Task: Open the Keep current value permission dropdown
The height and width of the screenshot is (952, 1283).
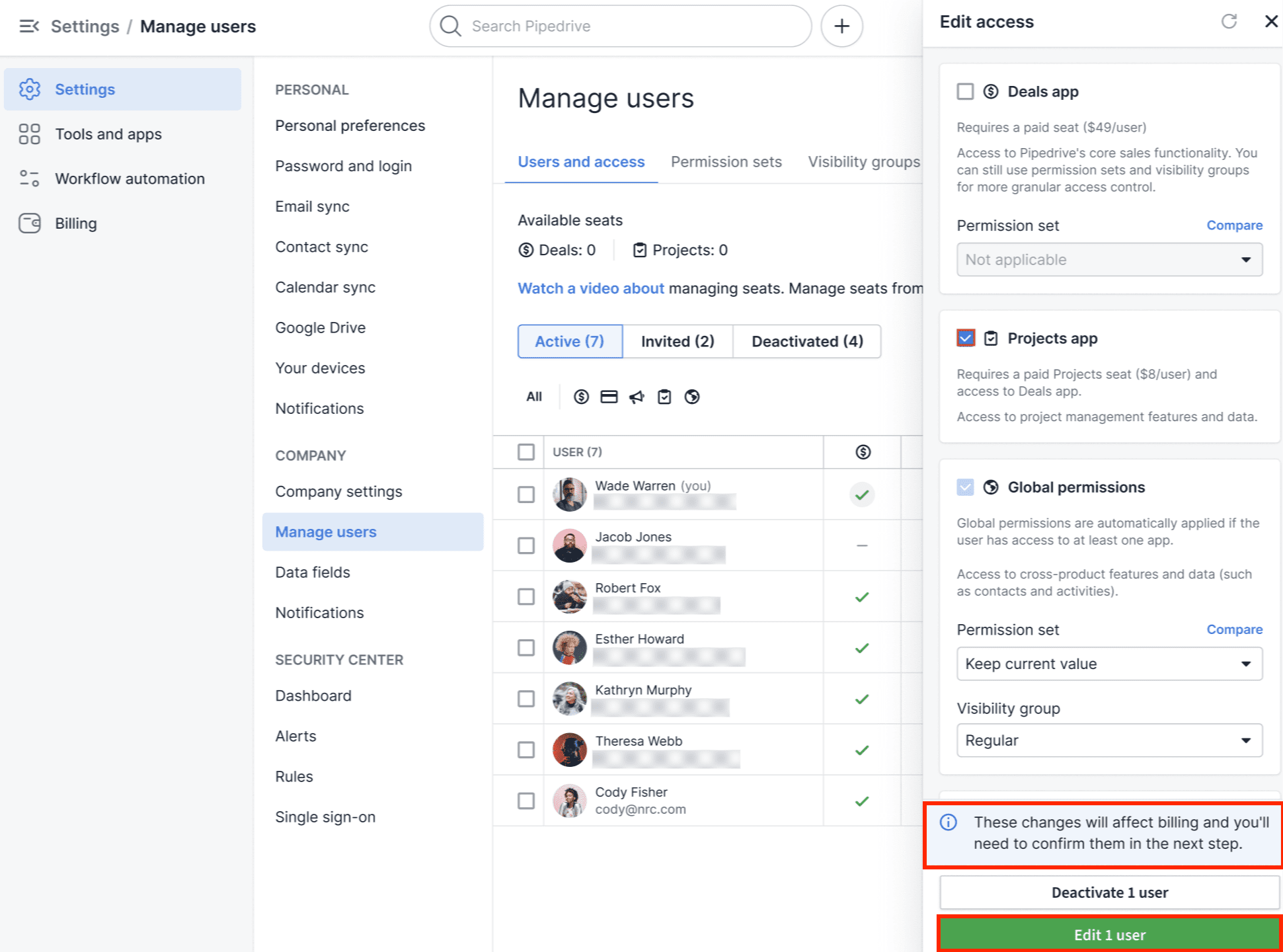Action: click(x=1109, y=664)
